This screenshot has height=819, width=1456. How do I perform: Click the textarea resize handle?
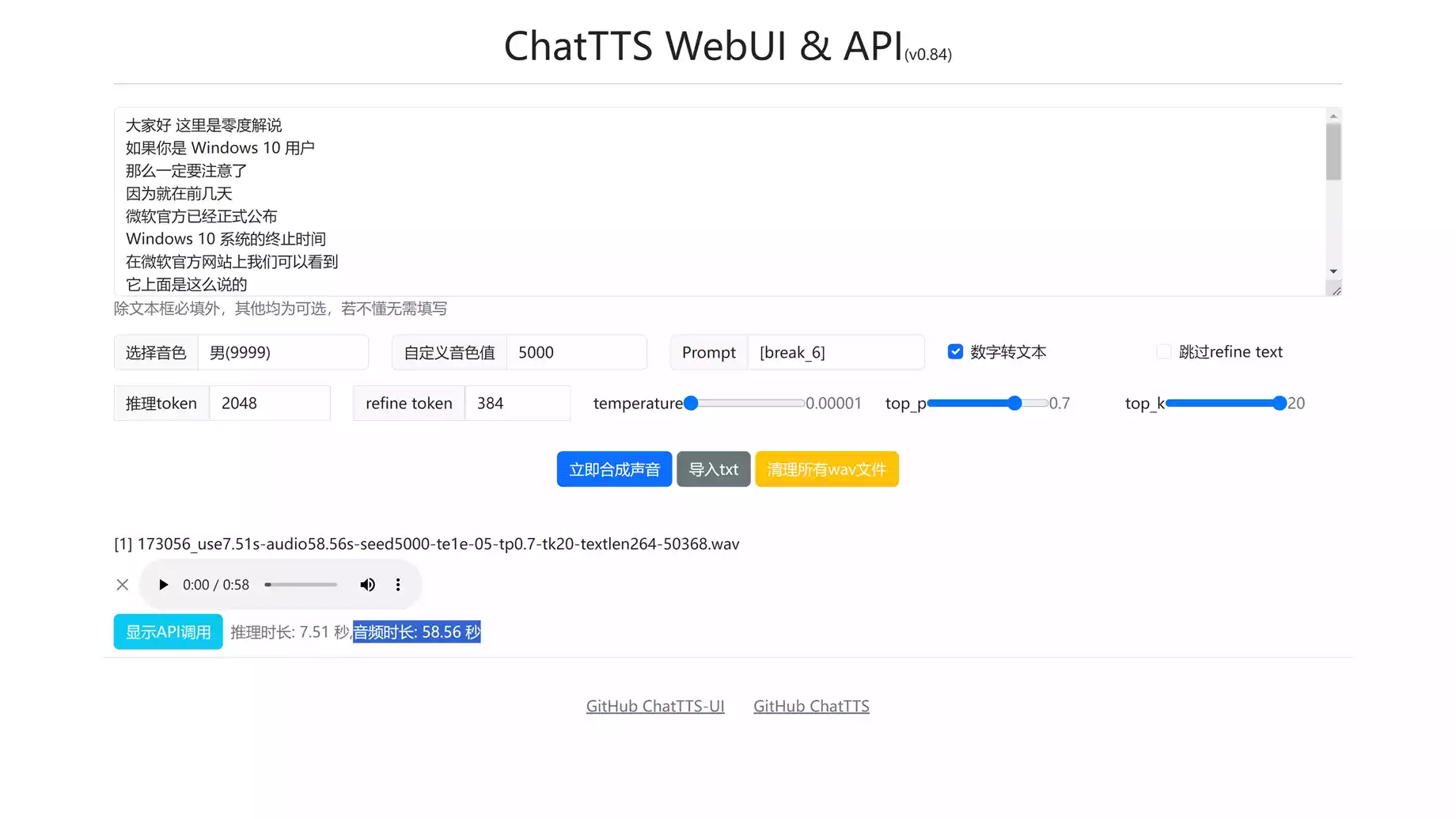tap(1336, 290)
